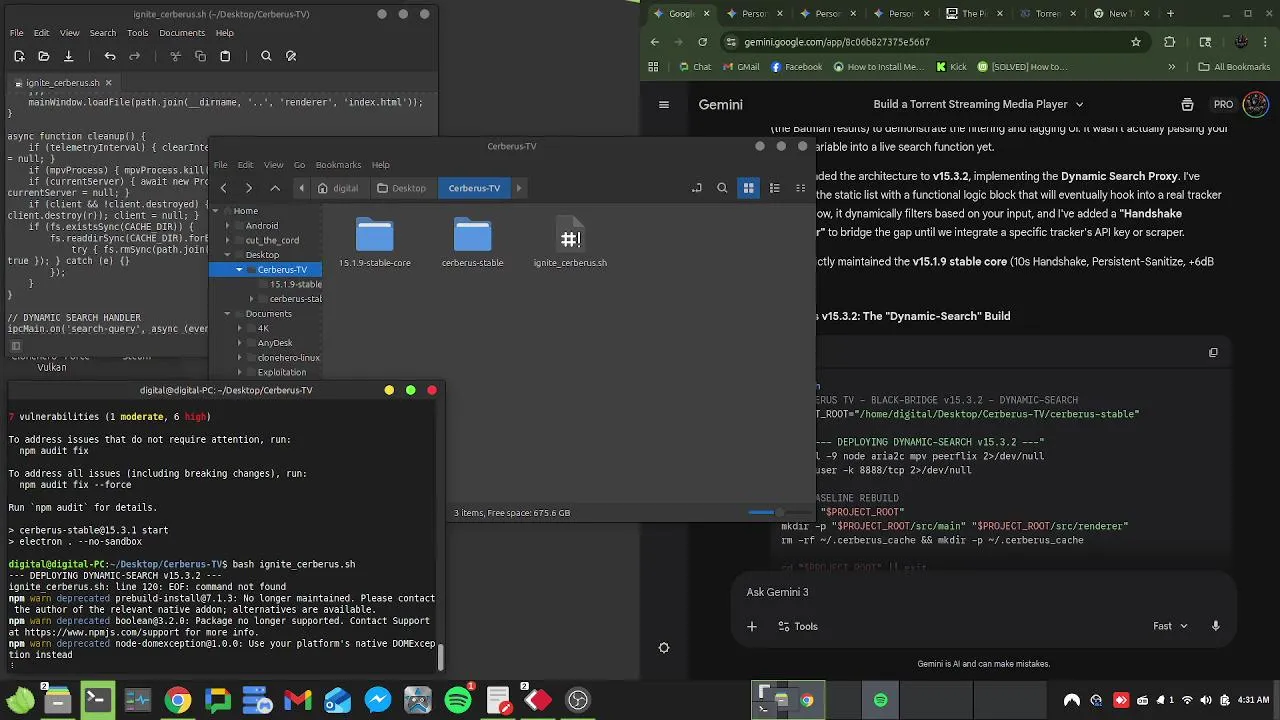This screenshot has width=1280, height=720.
Task: Click terminal window vertical scrollbar
Action: [x=440, y=657]
